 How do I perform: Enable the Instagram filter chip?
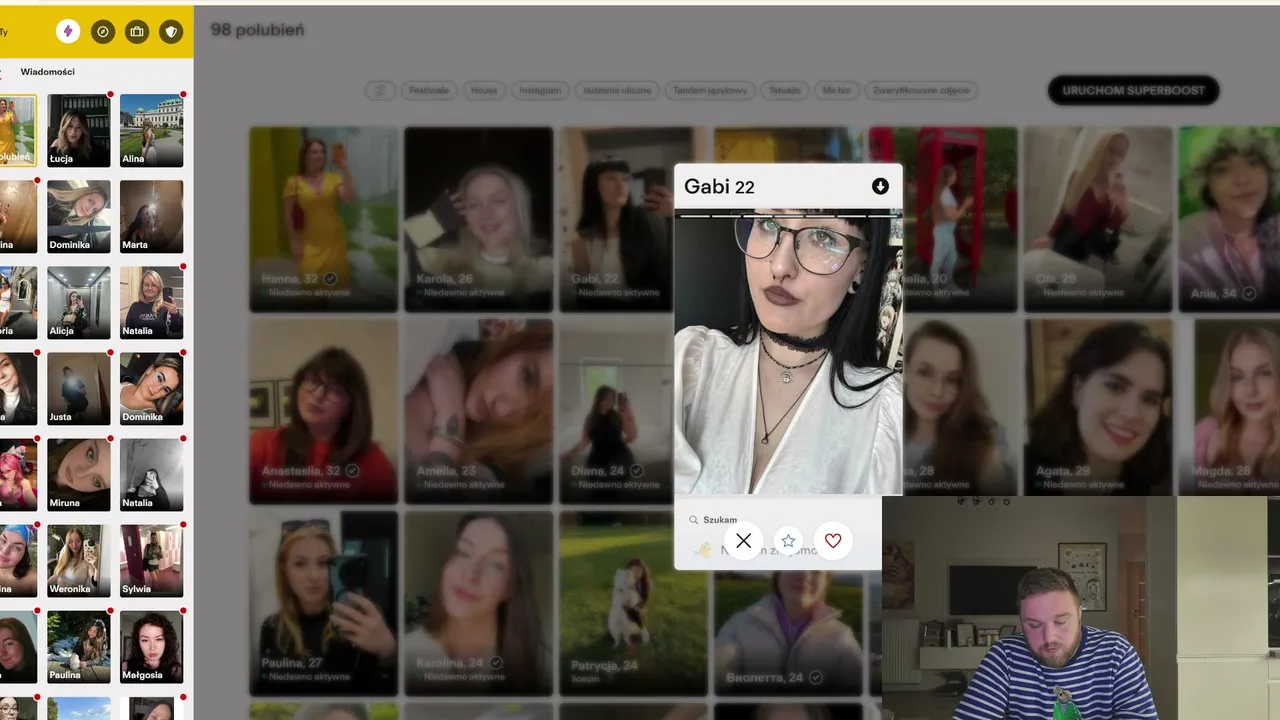pyautogui.click(x=540, y=90)
